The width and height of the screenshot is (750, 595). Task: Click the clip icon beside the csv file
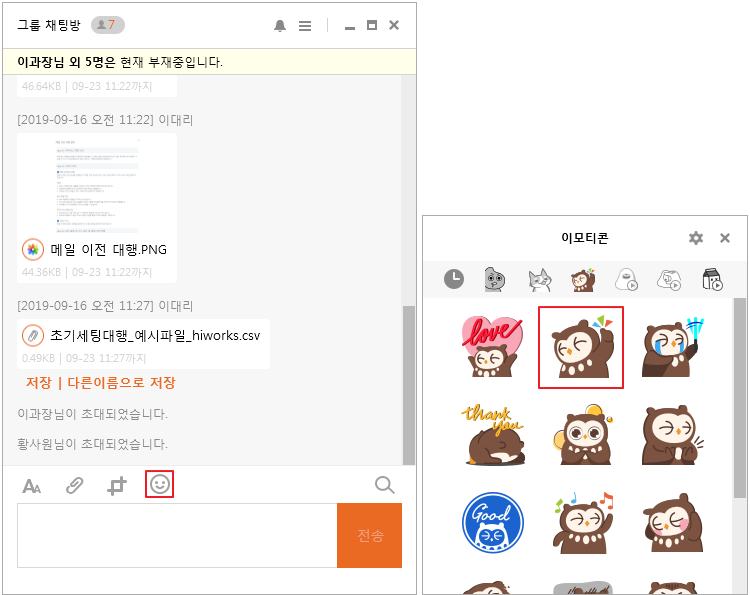coord(33,335)
